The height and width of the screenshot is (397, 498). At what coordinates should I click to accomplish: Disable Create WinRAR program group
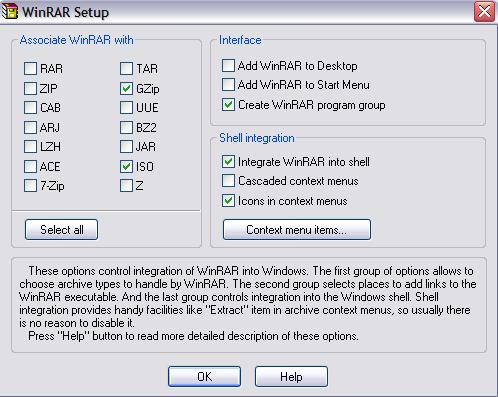[228, 105]
